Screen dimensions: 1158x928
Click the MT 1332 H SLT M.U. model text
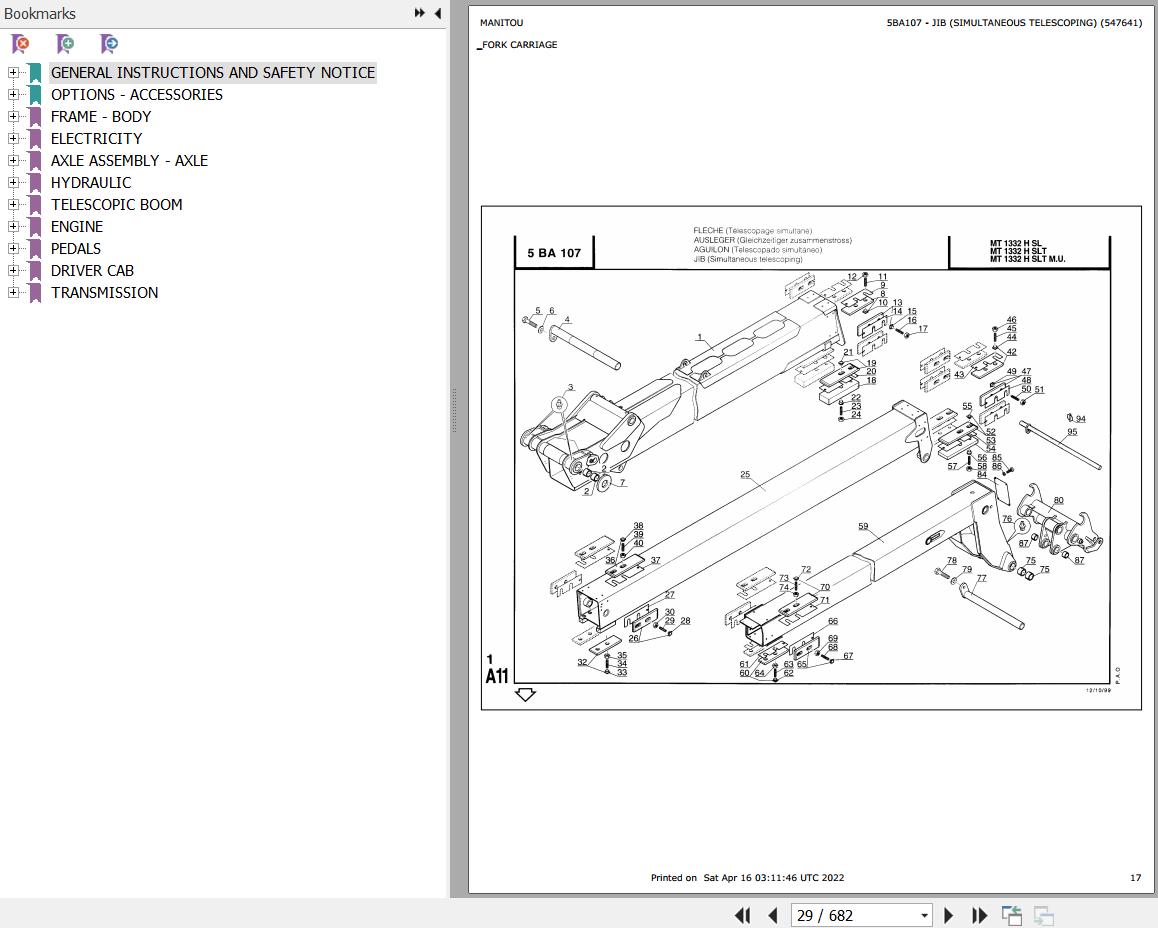1027,259
